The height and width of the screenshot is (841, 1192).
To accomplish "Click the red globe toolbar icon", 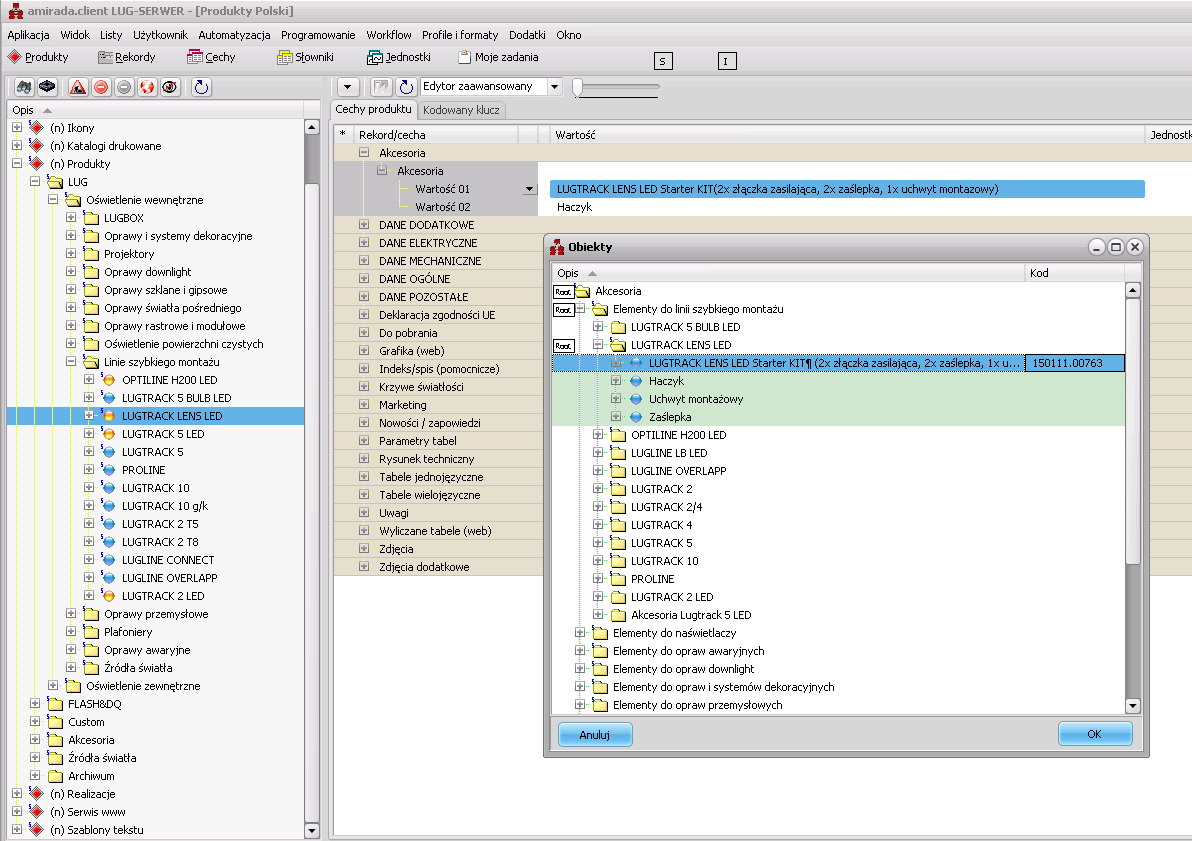I will click(147, 87).
